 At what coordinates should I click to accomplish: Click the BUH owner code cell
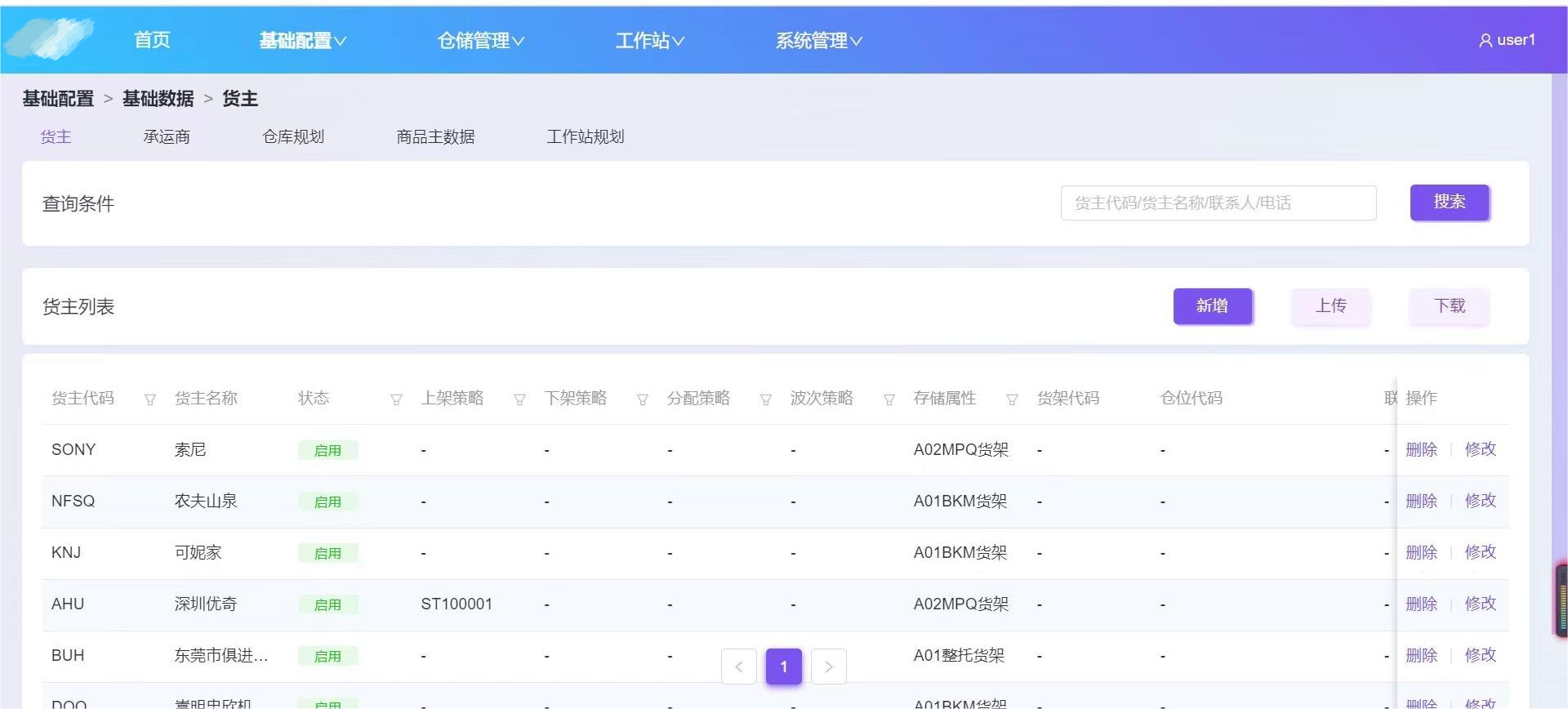pyautogui.click(x=68, y=656)
